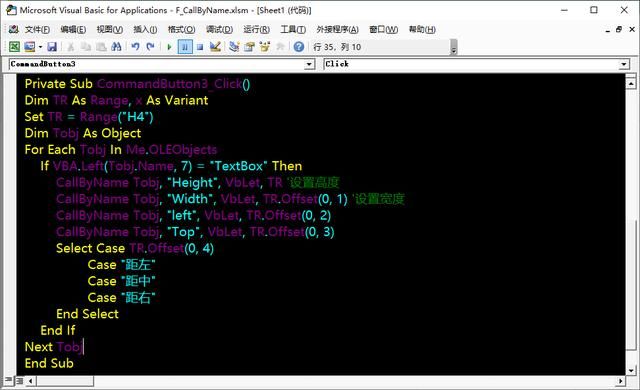Viewport: 640px width, 390px height.
Task: Click the vertical scrollbar down arrow
Action: click(x=631, y=370)
